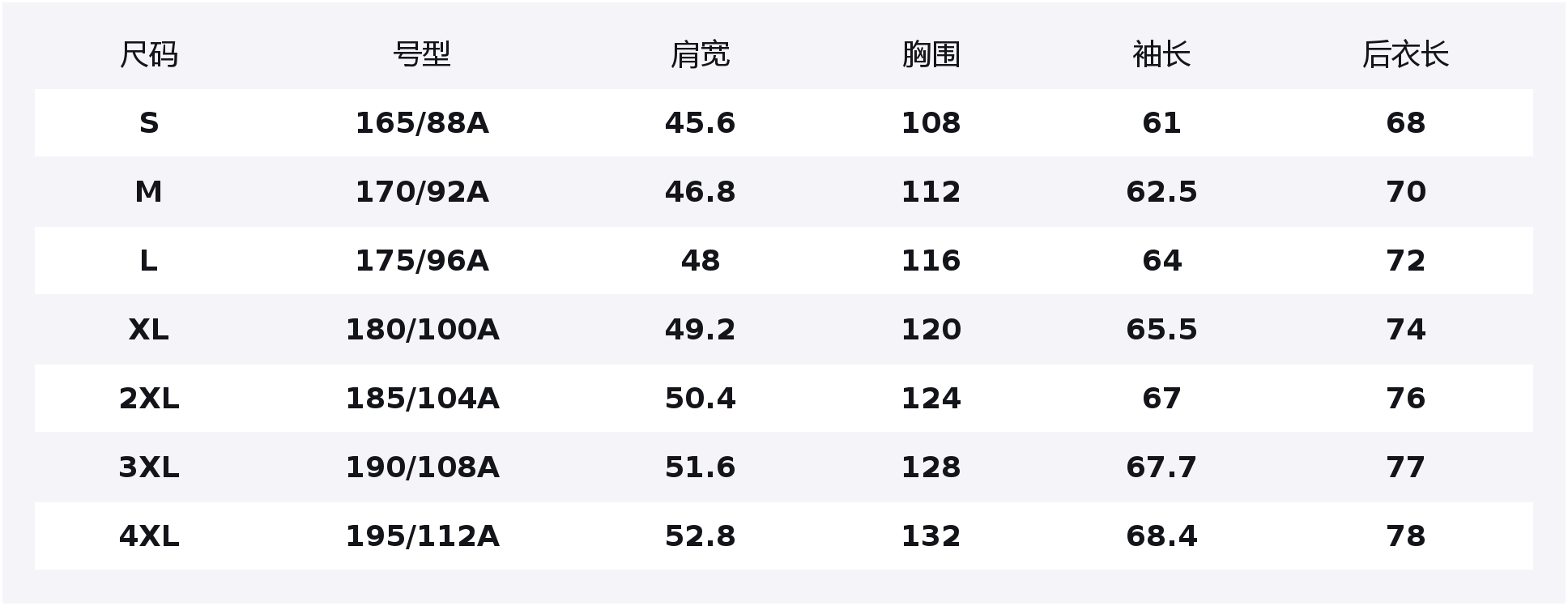Click shoulder width value 50.4
This screenshot has height=606, width=1568.
[700, 399]
